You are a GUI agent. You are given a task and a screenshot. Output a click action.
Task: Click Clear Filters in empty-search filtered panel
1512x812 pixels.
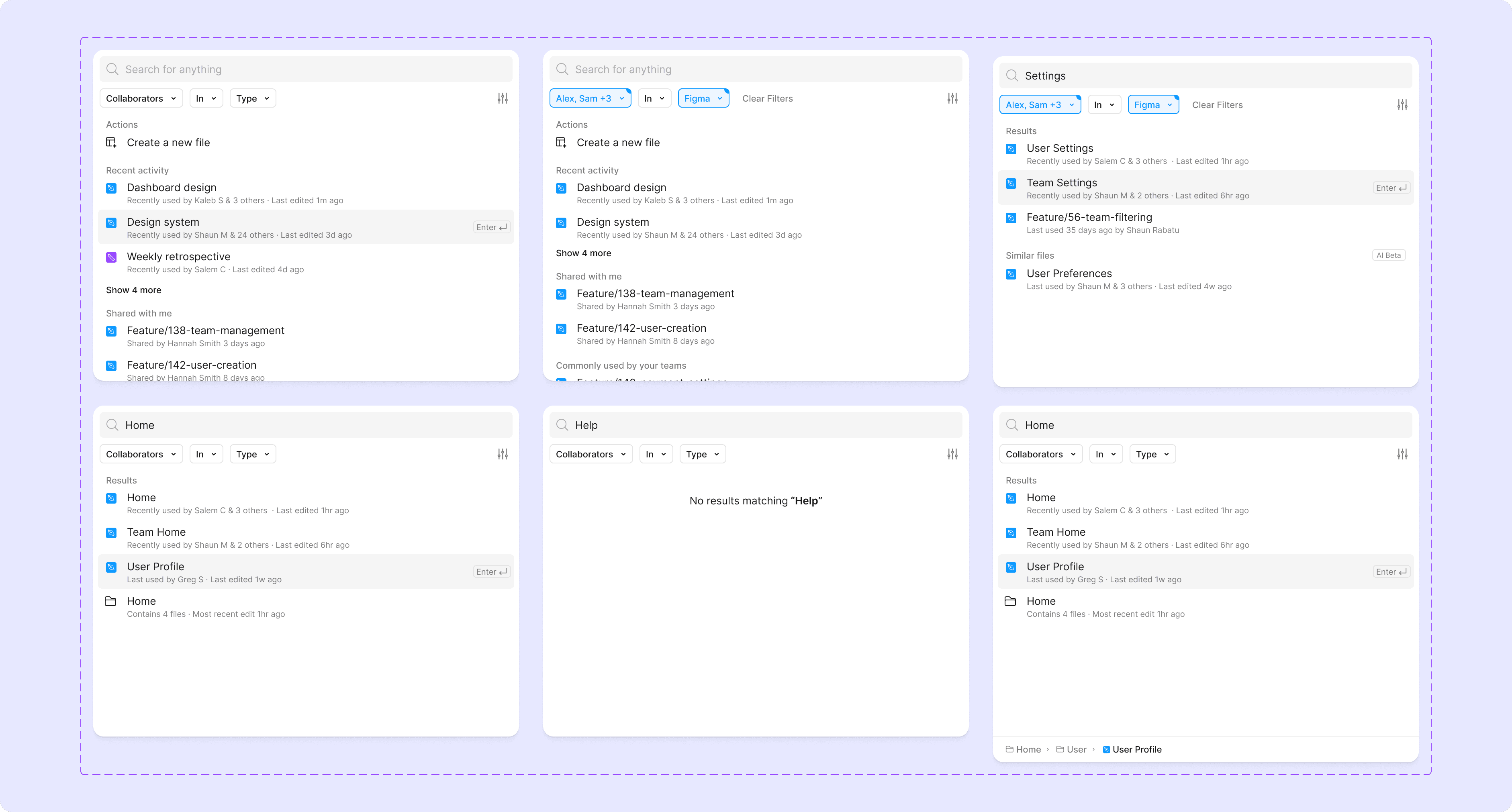point(767,98)
